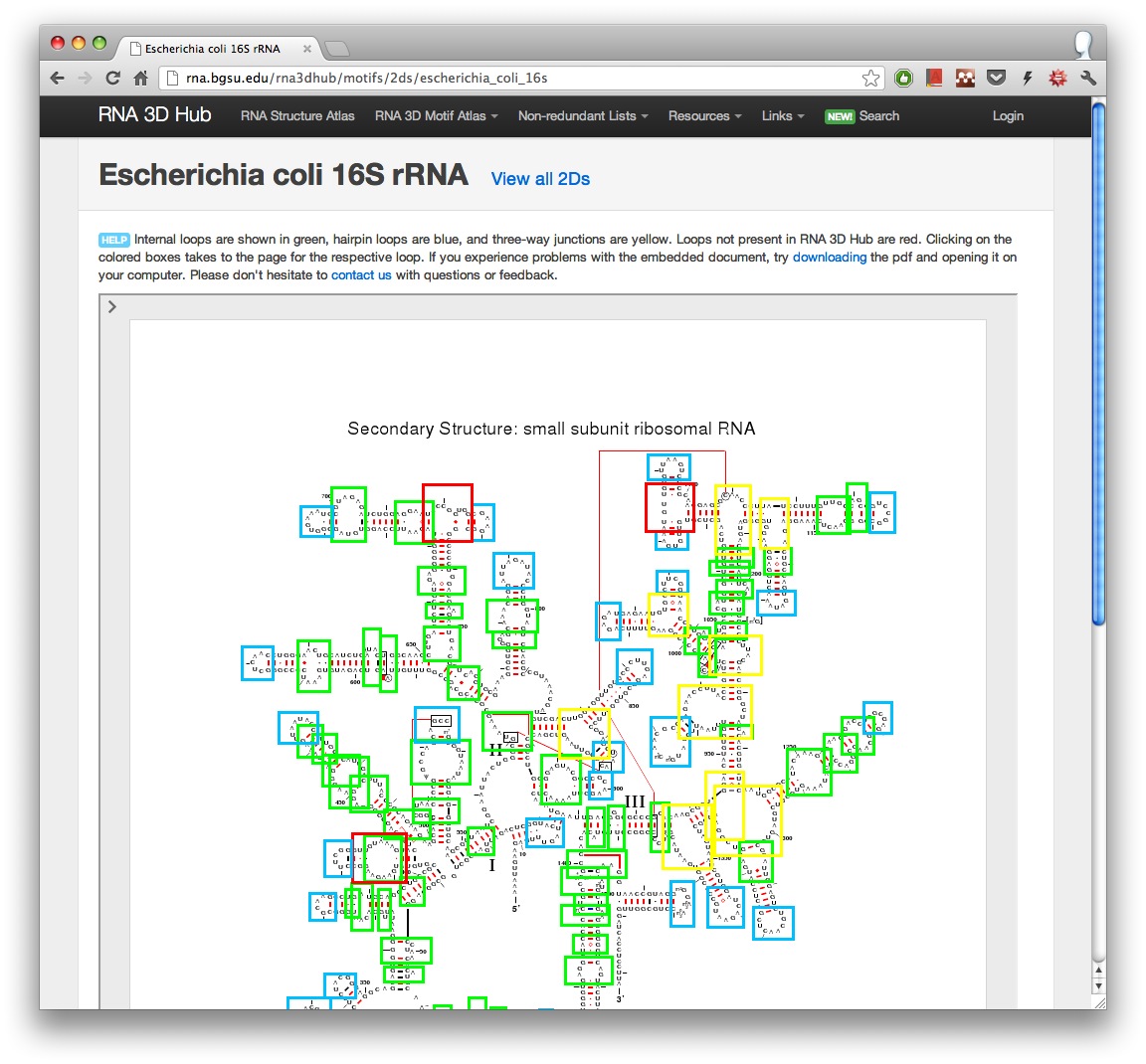This screenshot has height=1064, width=1146.
Task: Expand the Resources dropdown menu
Action: coord(704,116)
